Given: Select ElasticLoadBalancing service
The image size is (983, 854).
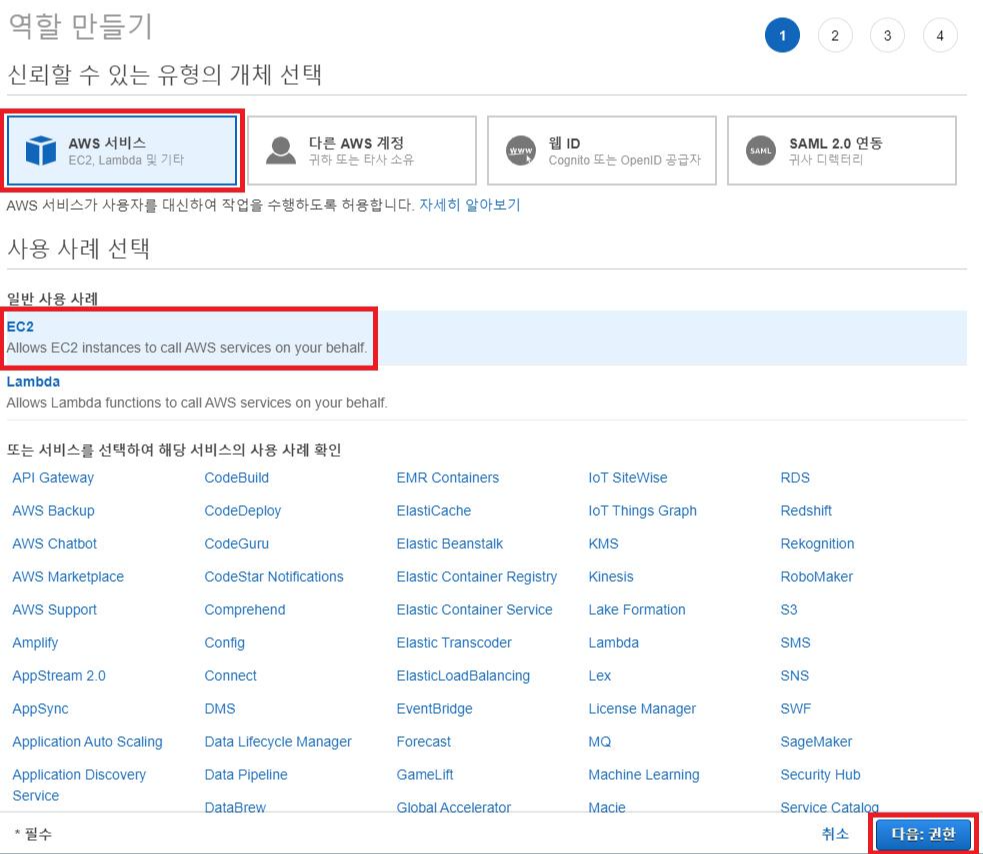Looking at the screenshot, I should 463,675.
